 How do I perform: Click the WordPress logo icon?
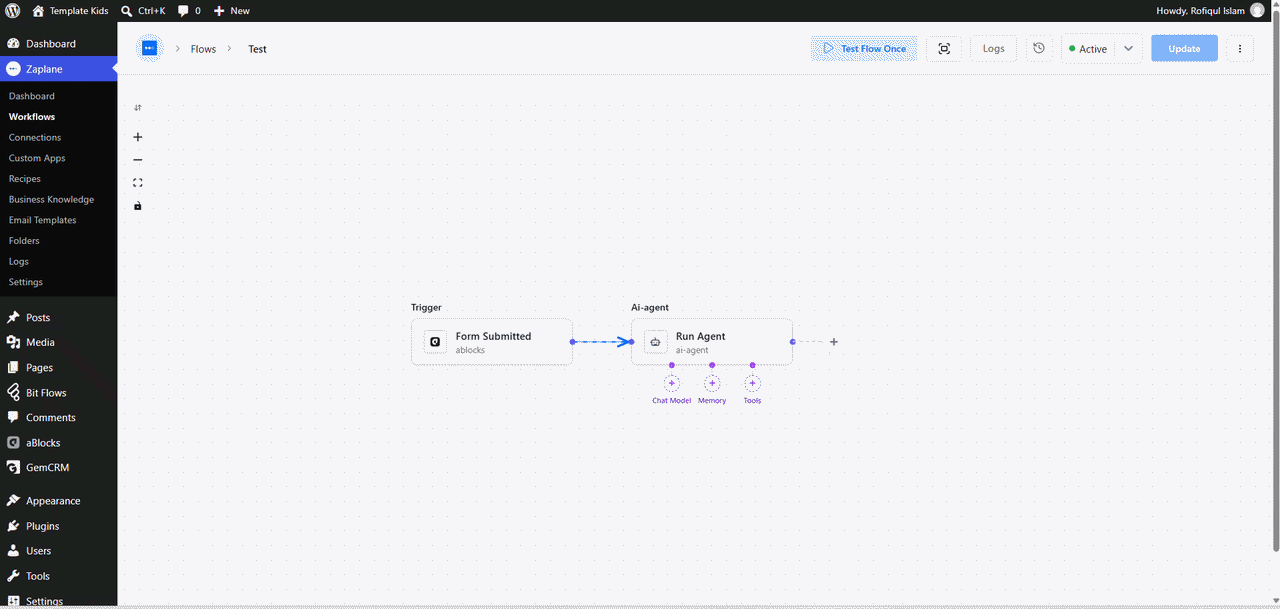[x=13, y=10]
